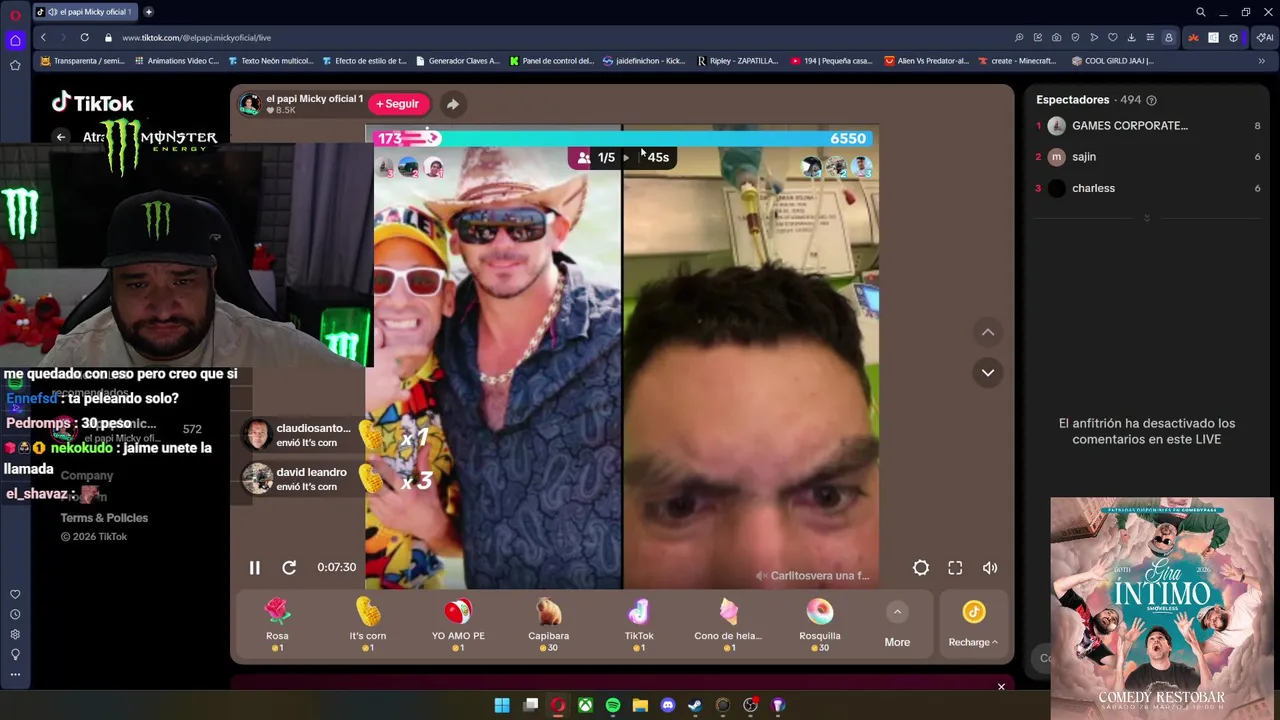Click the TikTok logo

[x=93, y=103]
